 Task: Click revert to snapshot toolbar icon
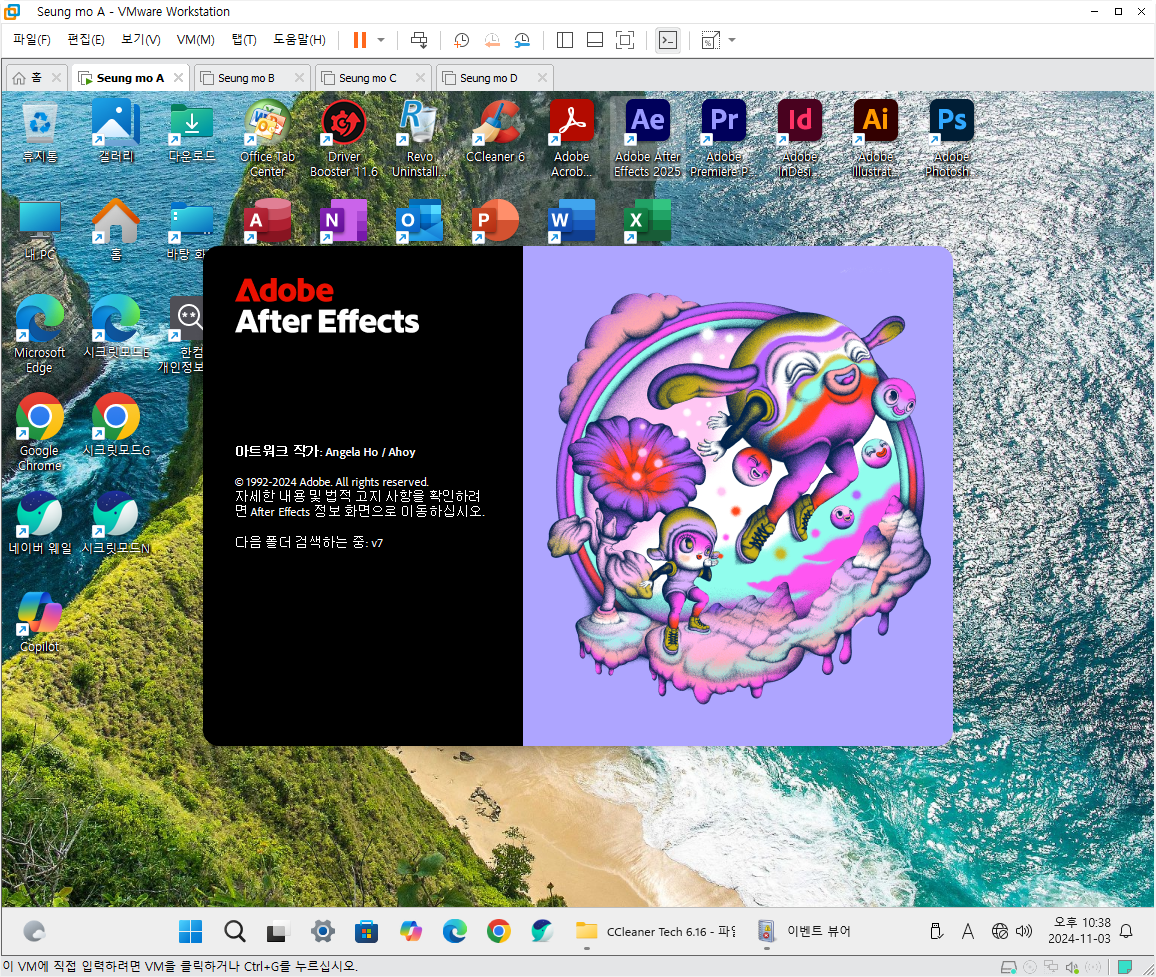coord(492,40)
